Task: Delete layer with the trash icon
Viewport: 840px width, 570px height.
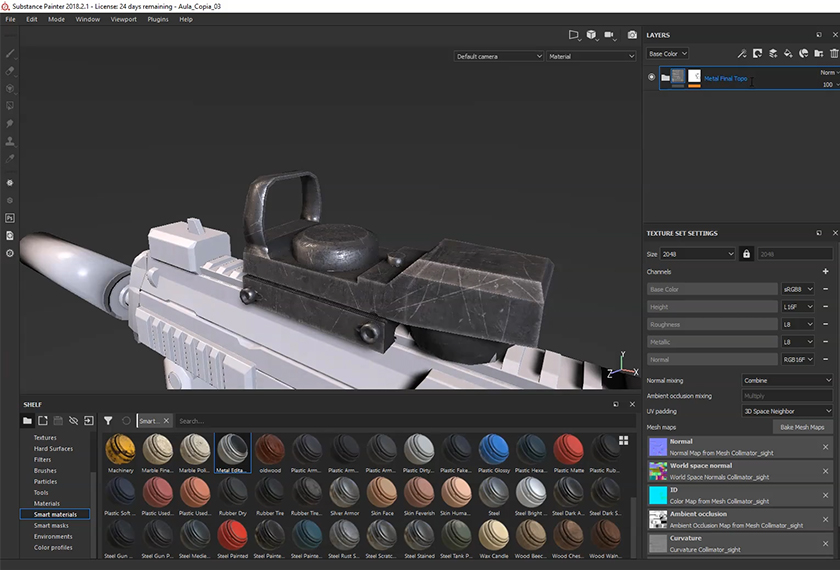Action: 834,54
